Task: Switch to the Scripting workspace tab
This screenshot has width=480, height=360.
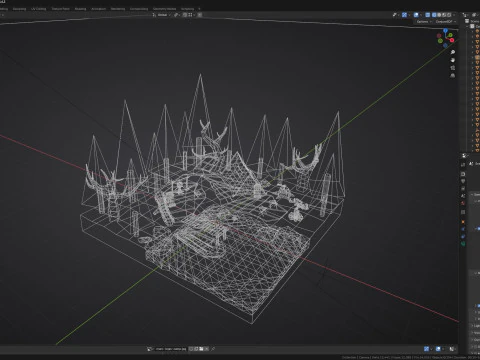Action: pos(187,9)
